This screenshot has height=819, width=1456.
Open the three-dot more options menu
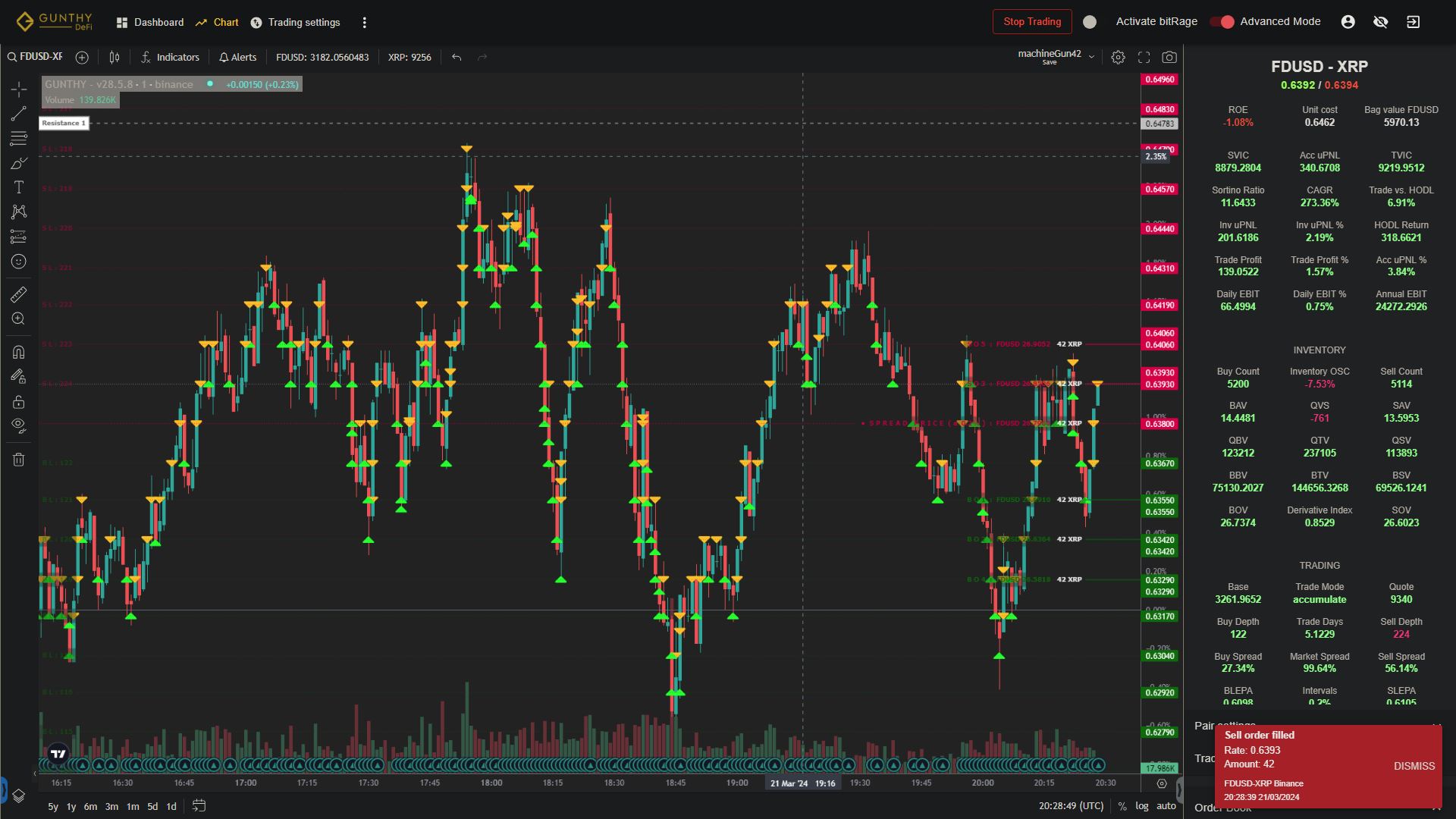(364, 22)
